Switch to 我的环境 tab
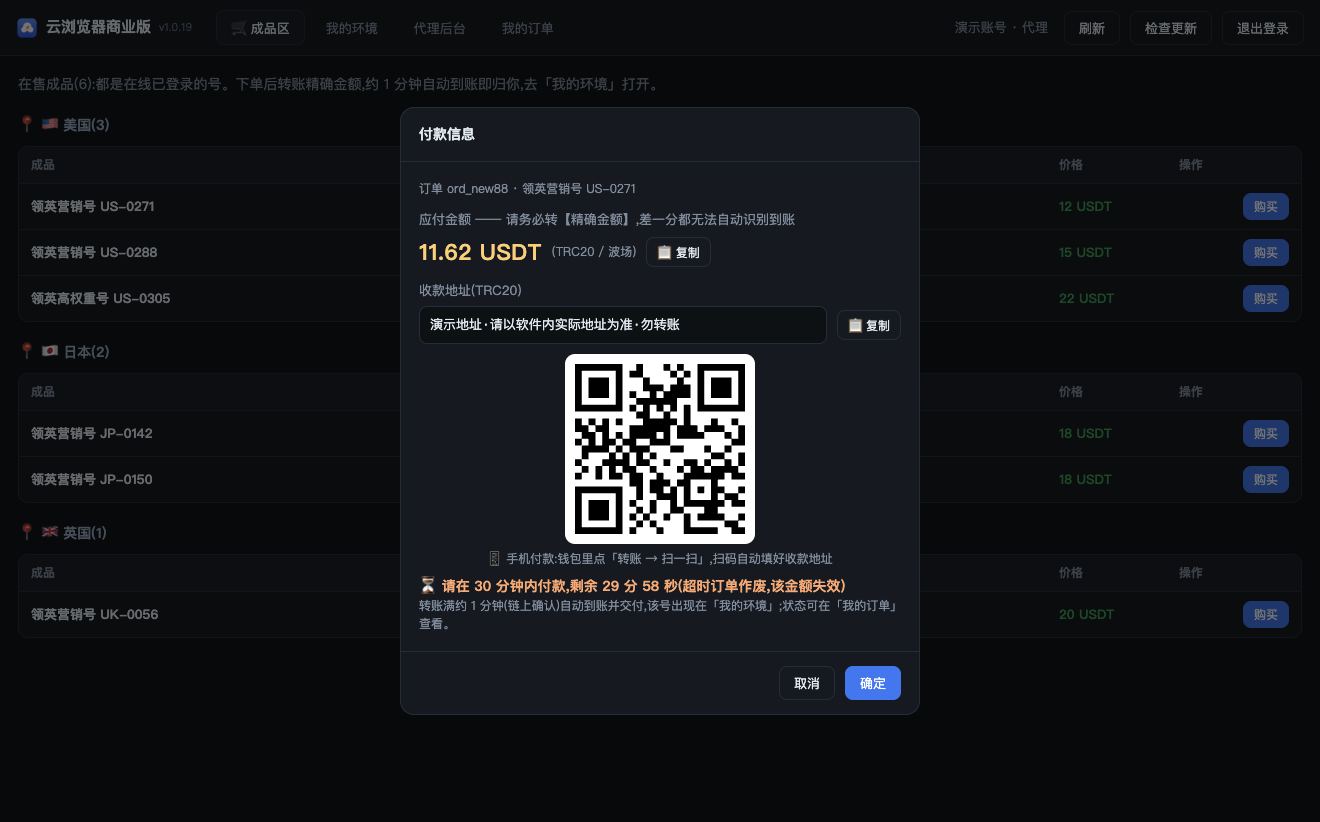The image size is (1320, 822). pos(352,28)
